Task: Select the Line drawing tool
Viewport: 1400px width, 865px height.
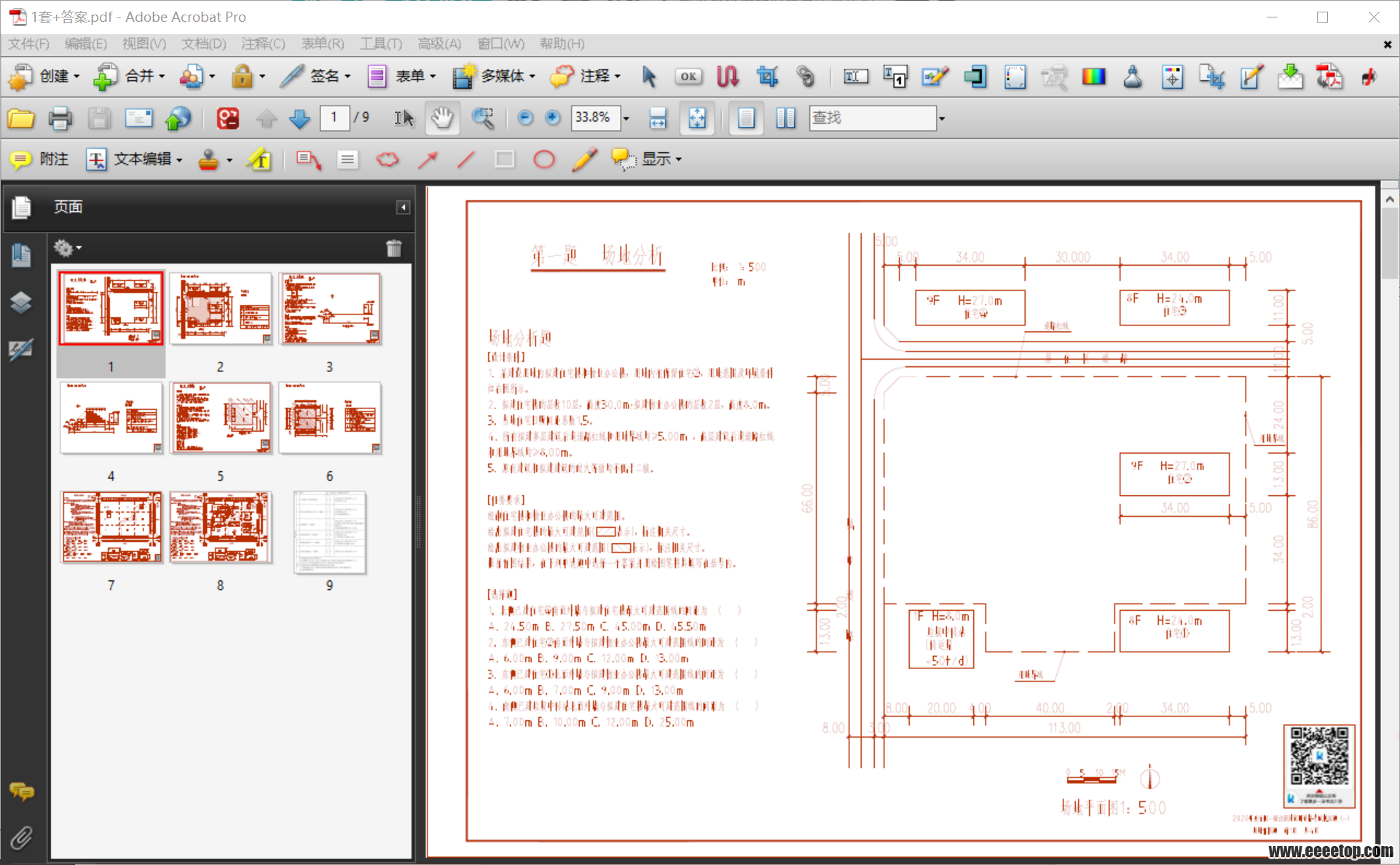Action: (466, 159)
